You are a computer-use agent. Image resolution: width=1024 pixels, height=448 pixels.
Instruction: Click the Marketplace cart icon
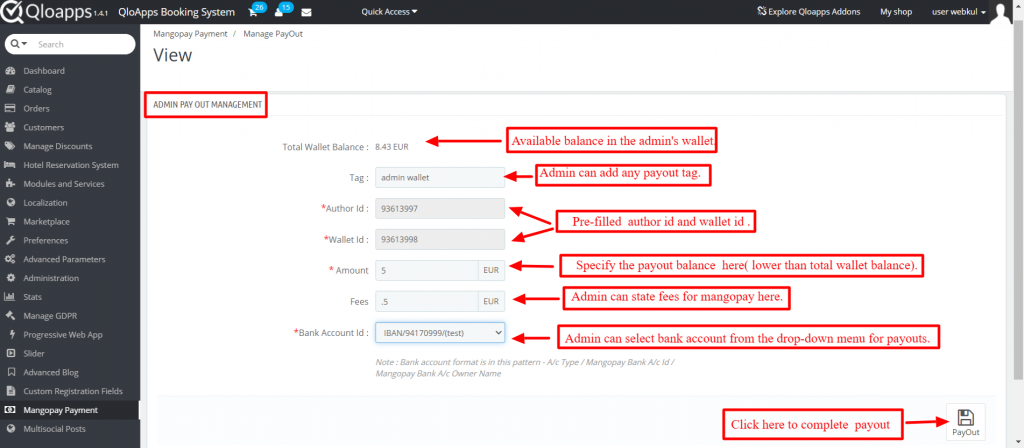(x=10, y=221)
